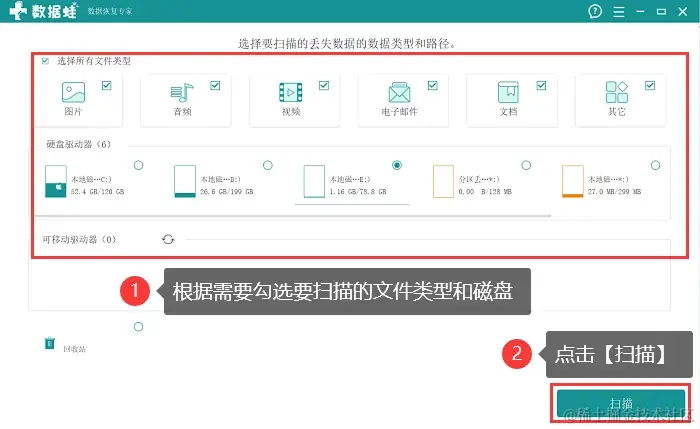Image resolution: width=700 pixels, height=429 pixels.
Task: Uncheck the 图片 file type checkbox
Action: (x=106, y=85)
